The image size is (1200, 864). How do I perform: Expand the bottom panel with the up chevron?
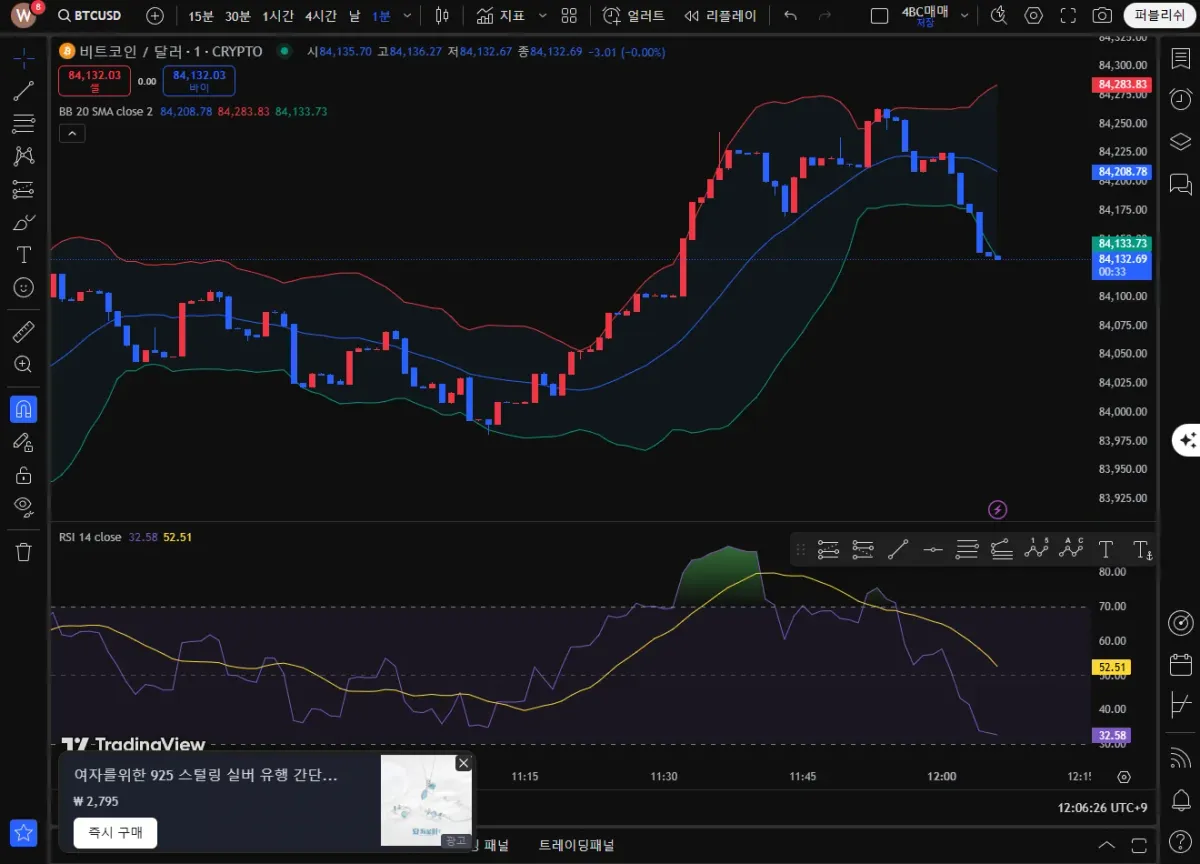coord(1106,845)
